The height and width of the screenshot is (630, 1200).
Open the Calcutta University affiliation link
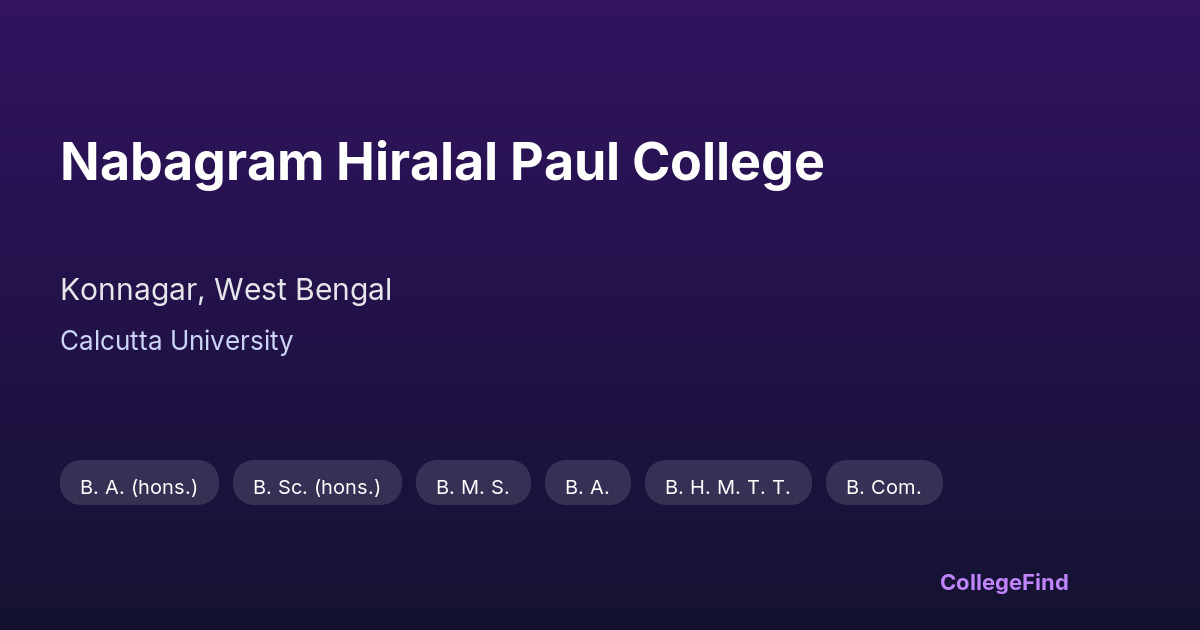[x=176, y=341]
